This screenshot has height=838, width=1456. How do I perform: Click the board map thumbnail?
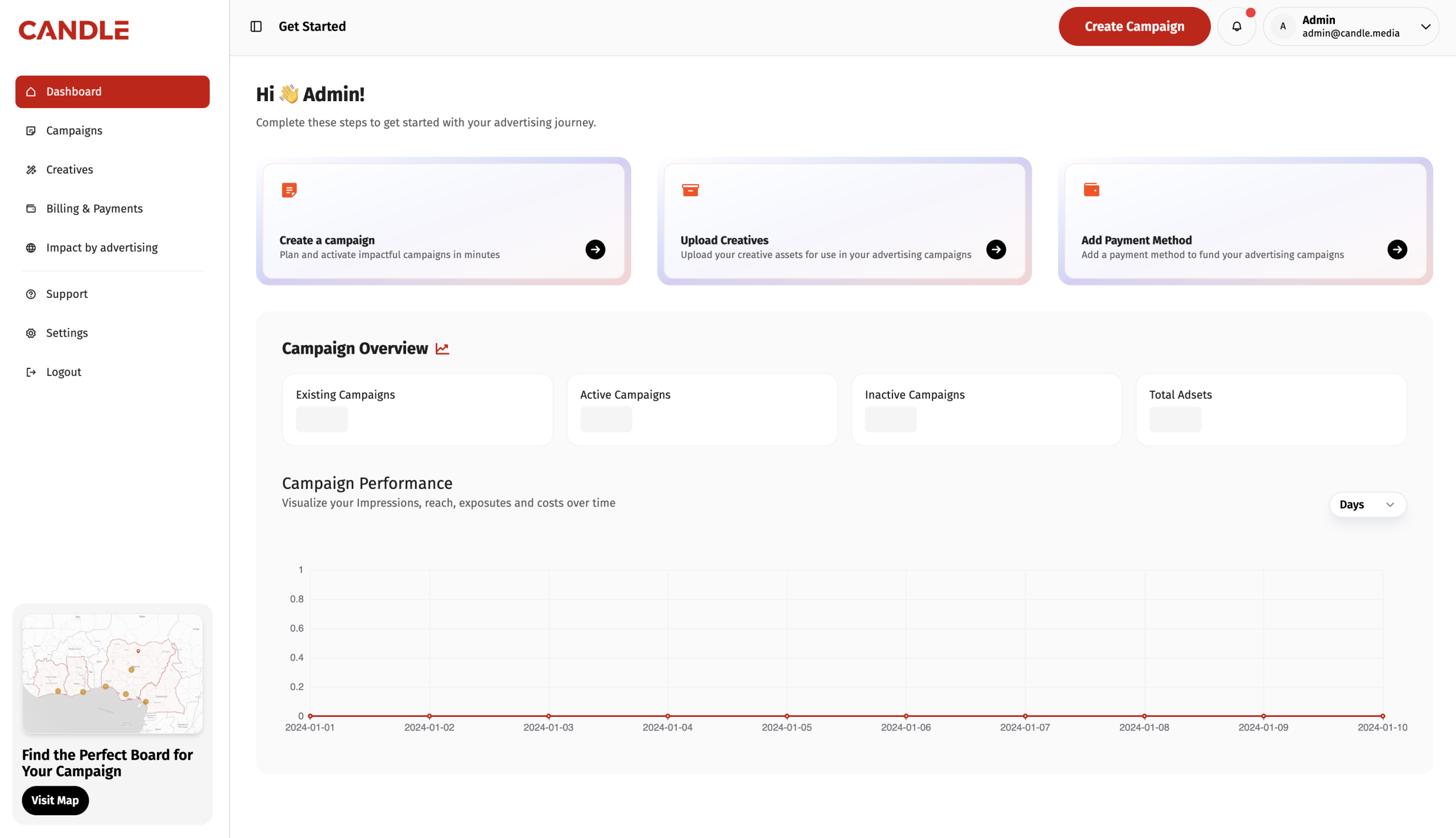112,673
